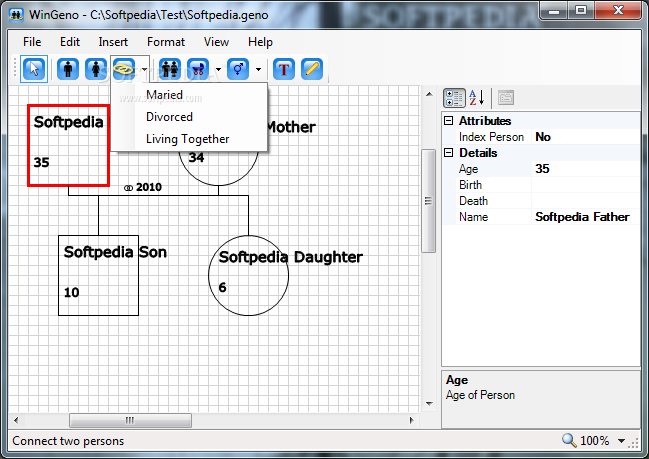Select the Softpedia Mother circle node

pos(218,168)
